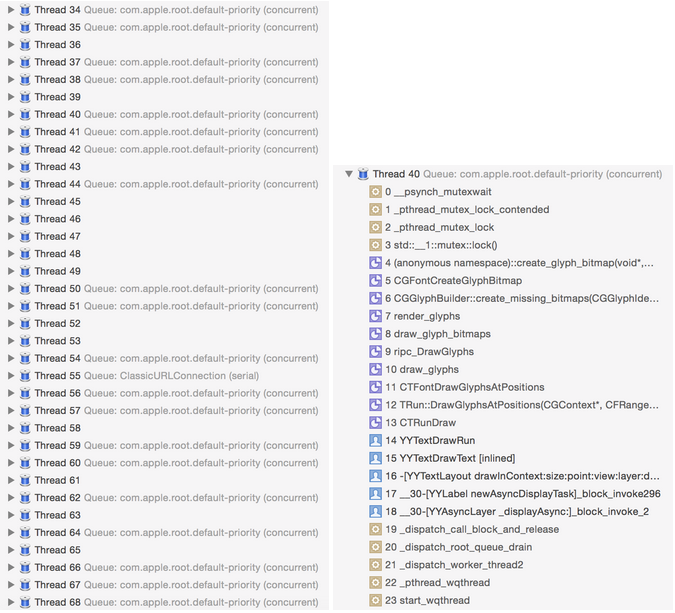This screenshot has height=613, width=675.
Task: Click purple icon of frame 7 render_glyphs
Action: tap(375, 316)
